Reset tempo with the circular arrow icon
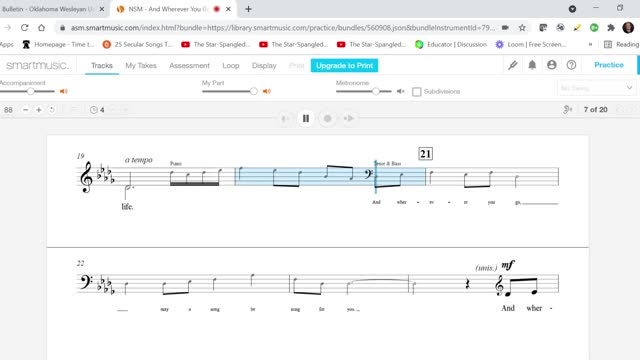Viewport: 640px width, 360px height. tap(52, 110)
